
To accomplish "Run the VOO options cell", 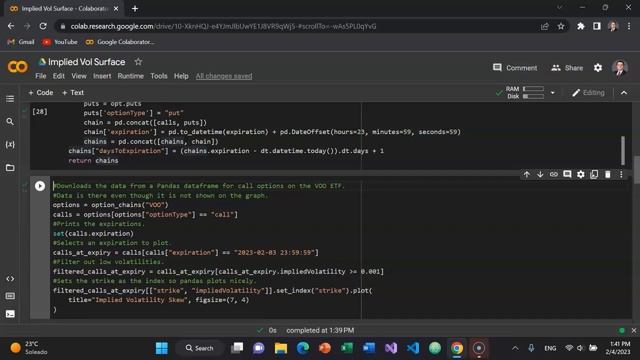I will click(x=40, y=186).
